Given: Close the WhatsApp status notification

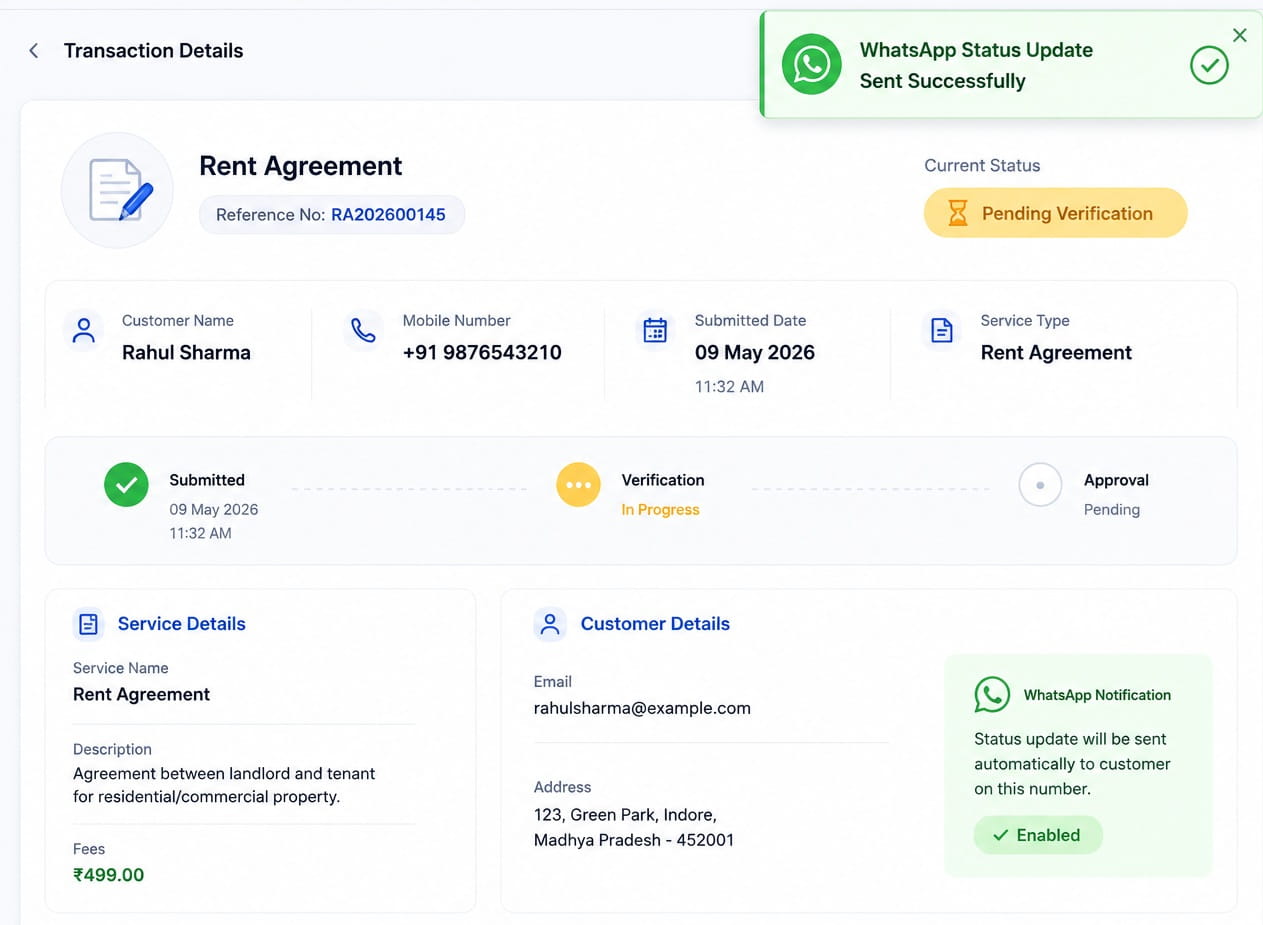Looking at the screenshot, I should click(1240, 36).
